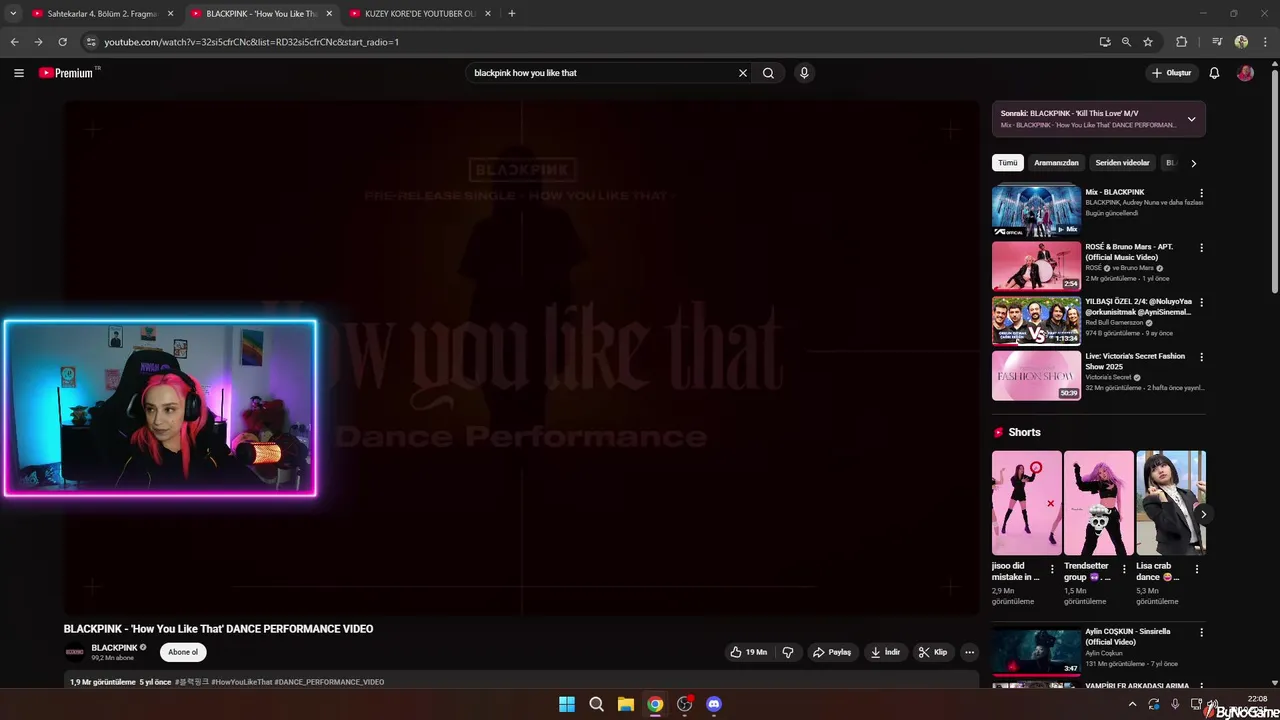Image resolution: width=1280 pixels, height=720 pixels.
Task: Switch to Sahtekarlar 4. Bölüm tab
Action: (102, 14)
